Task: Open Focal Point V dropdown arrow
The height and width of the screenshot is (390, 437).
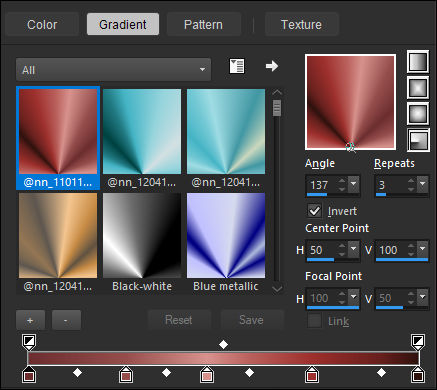Action: point(423,298)
